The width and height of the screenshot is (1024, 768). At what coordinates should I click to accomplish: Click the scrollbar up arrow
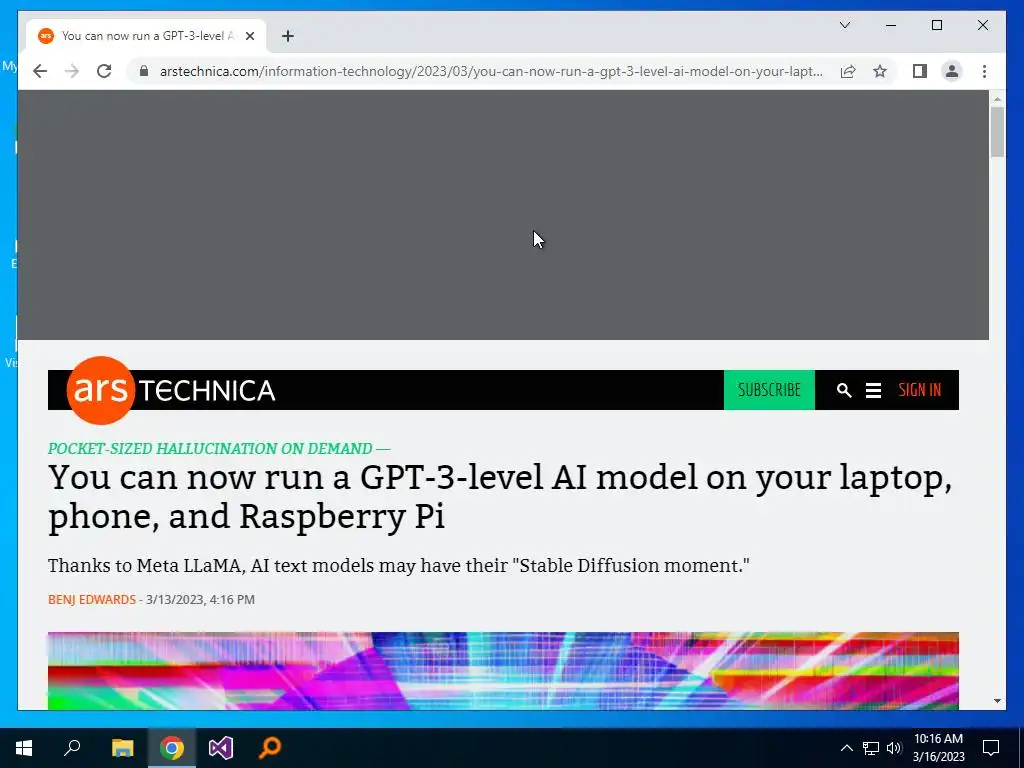(x=997, y=99)
